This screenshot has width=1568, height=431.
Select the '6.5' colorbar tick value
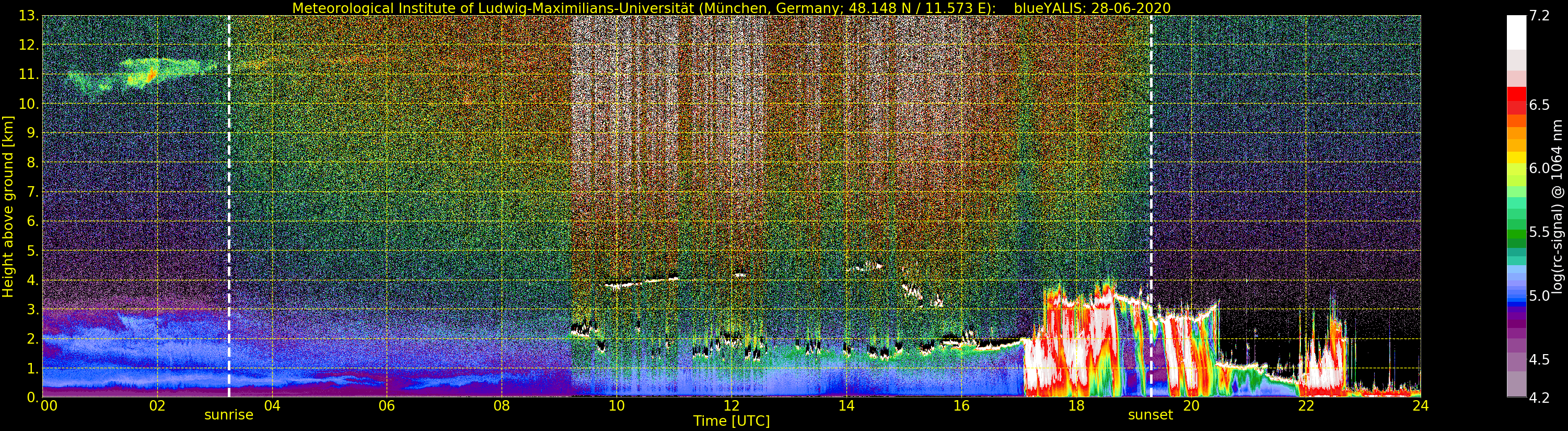[x=1539, y=105]
